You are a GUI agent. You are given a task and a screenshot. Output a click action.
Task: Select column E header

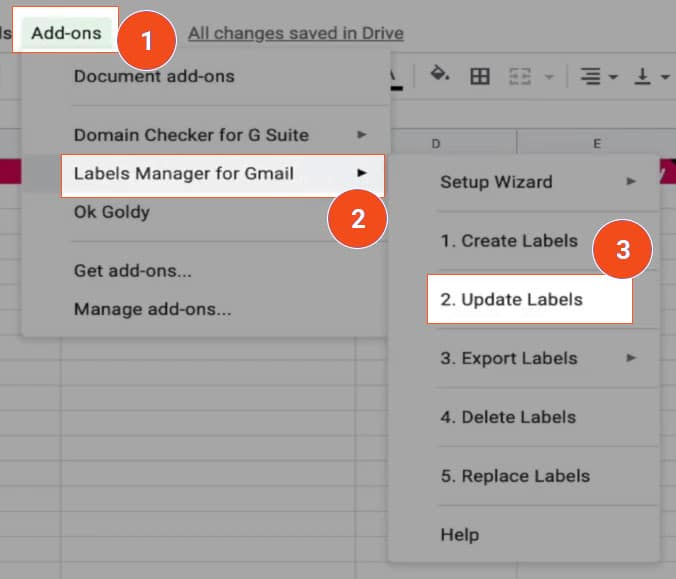coord(597,143)
